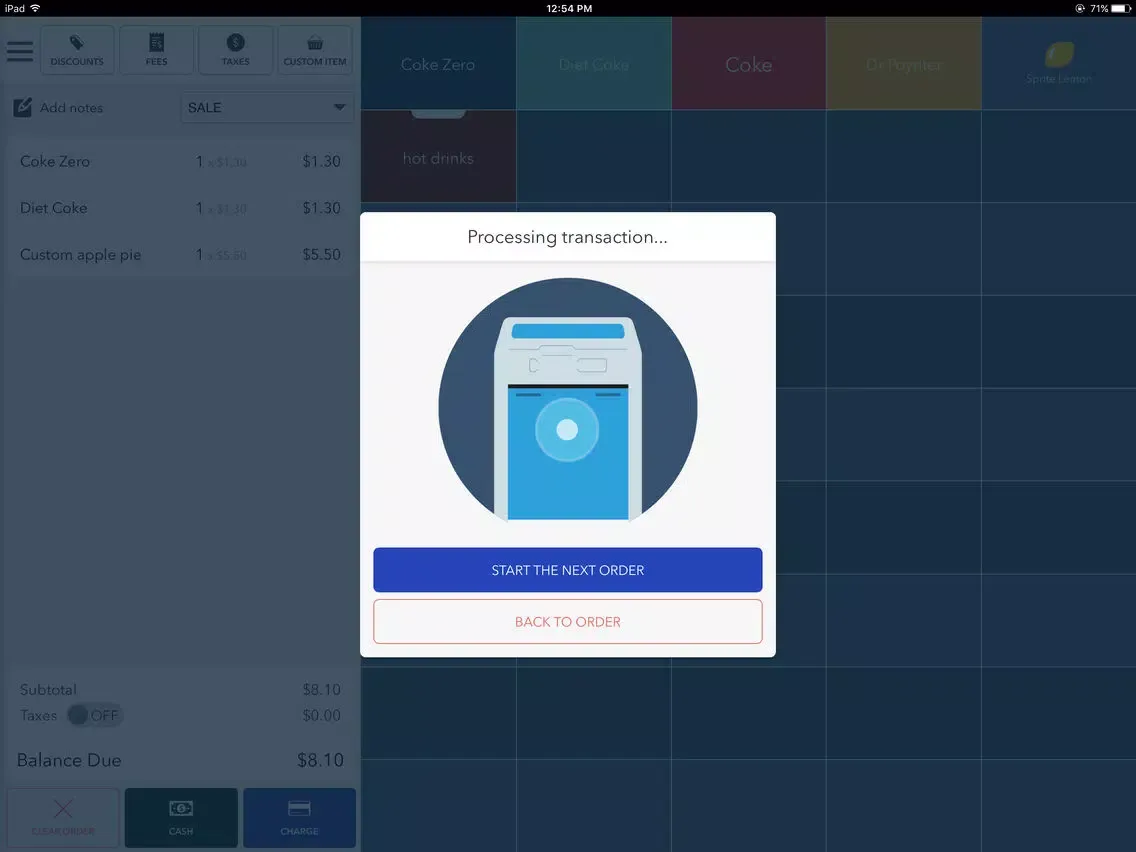The width and height of the screenshot is (1136, 852).
Task: Add the yellow Dr Pepper tile
Action: tap(904, 64)
